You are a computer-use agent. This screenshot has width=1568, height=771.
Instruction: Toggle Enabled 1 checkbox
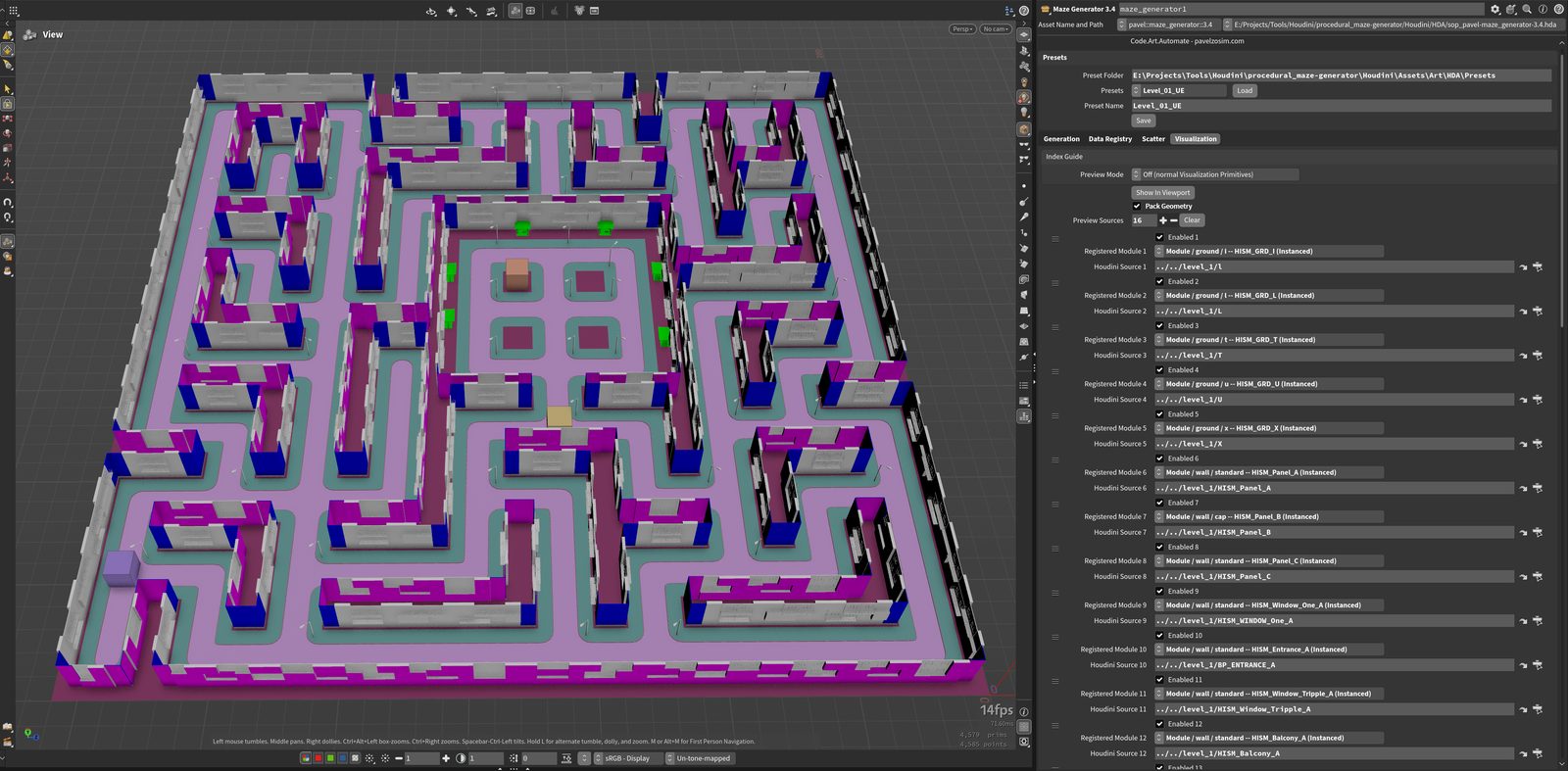pyautogui.click(x=1159, y=237)
